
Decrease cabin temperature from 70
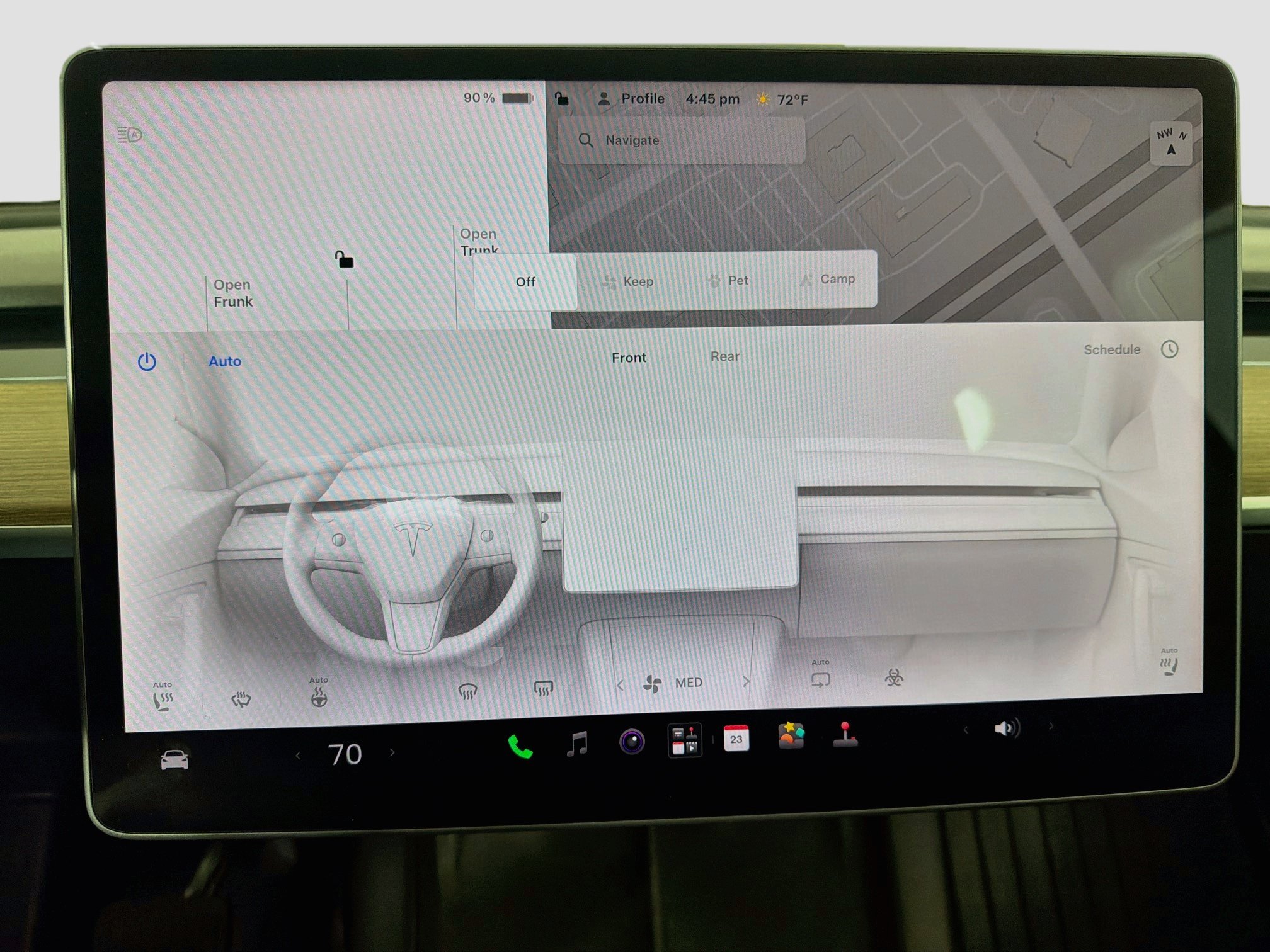(298, 756)
